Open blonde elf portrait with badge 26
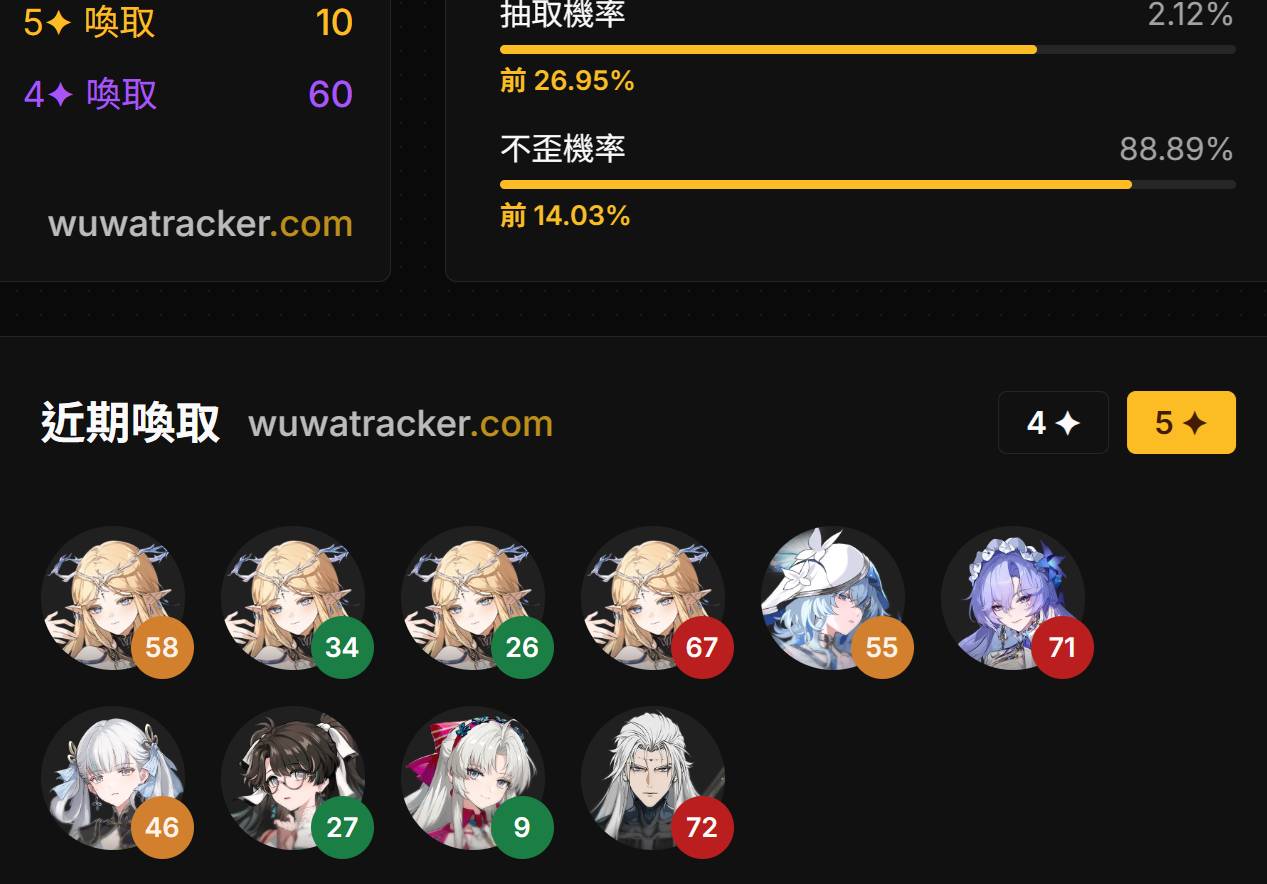 point(473,599)
